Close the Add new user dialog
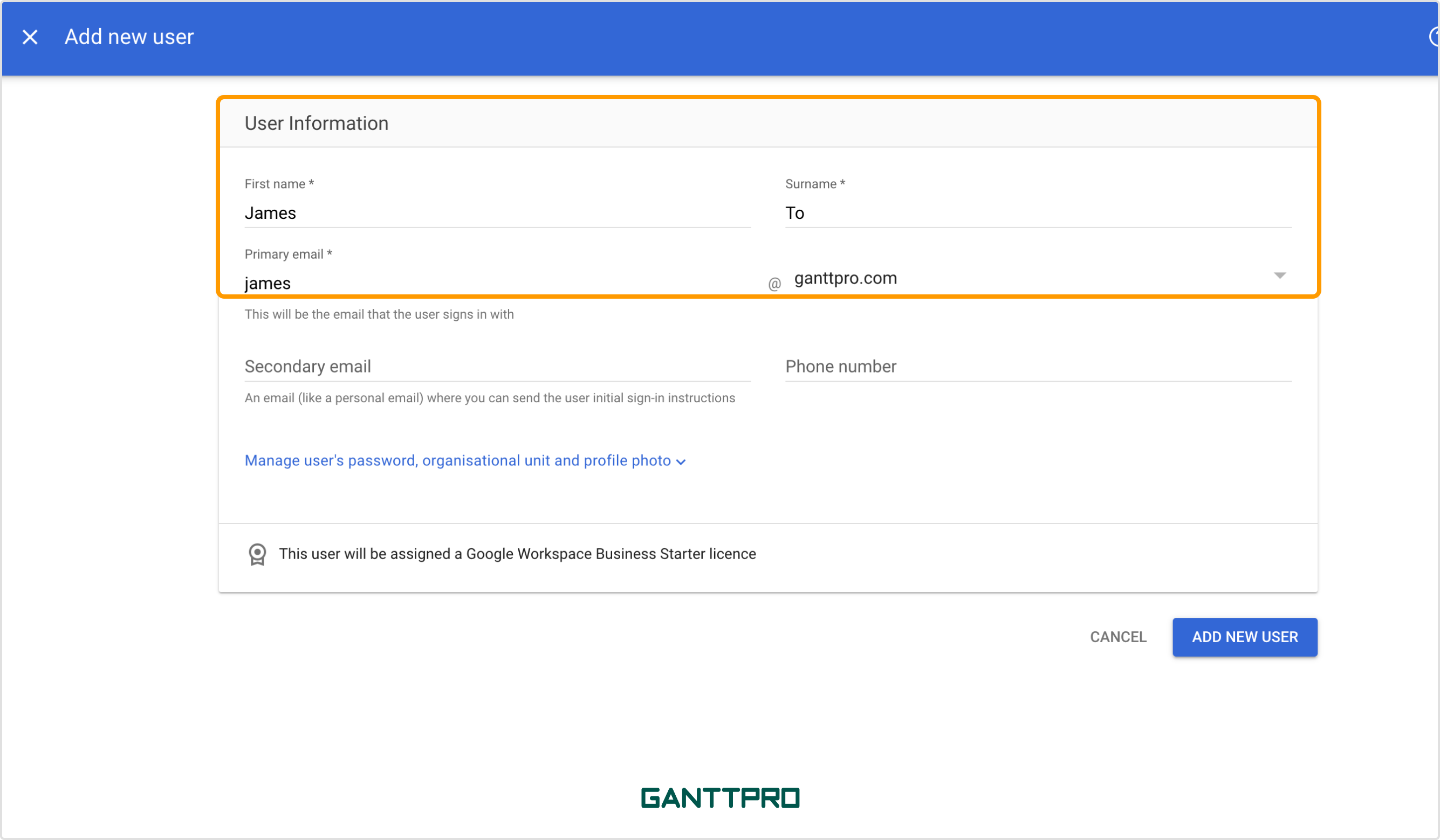 [x=30, y=37]
